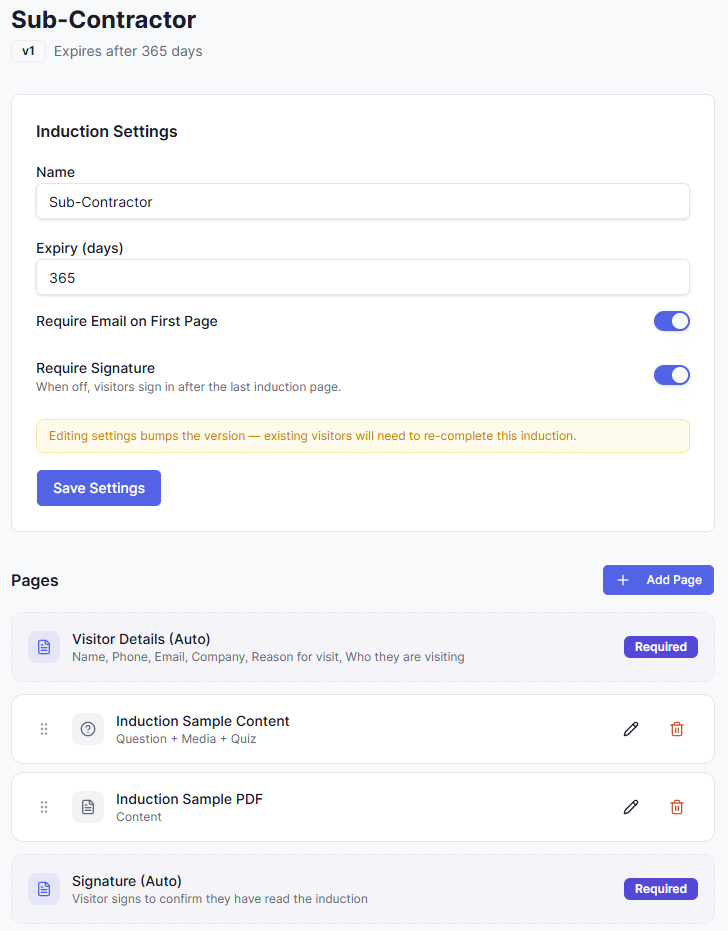Image resolution: width=728 pixels, height=931 pixels.
Task: Edit the Induction Sample Content page
Action: click(x=631, y=729)
